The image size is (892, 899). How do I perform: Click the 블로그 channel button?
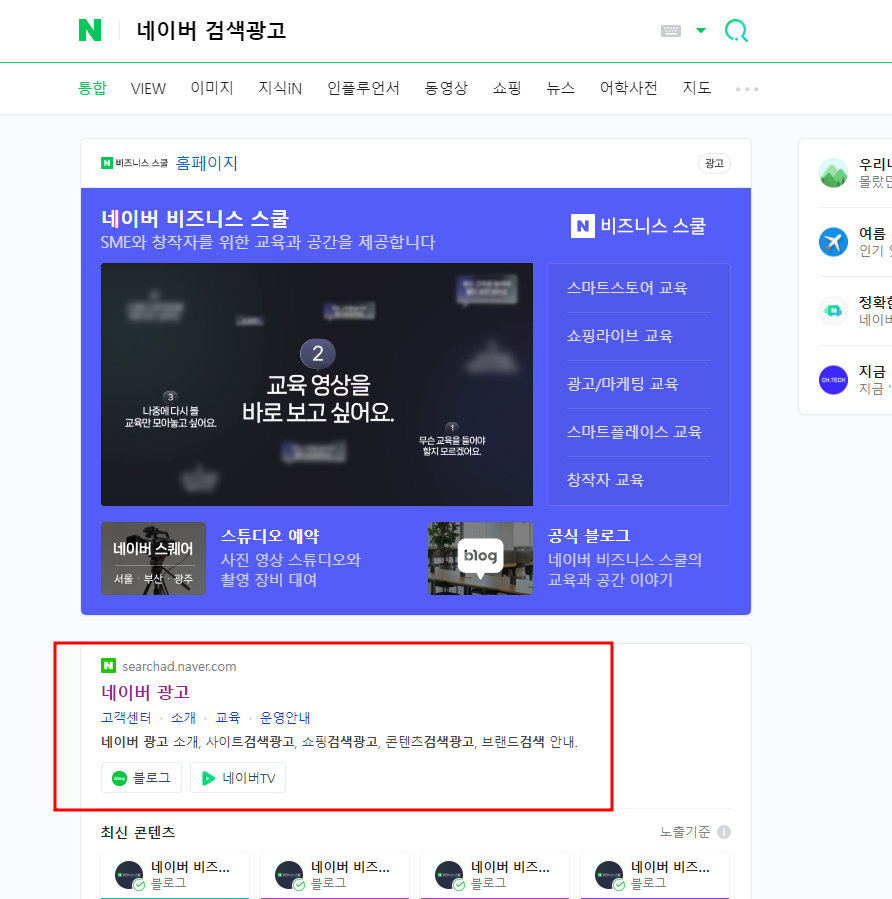[x=141, y=778]
